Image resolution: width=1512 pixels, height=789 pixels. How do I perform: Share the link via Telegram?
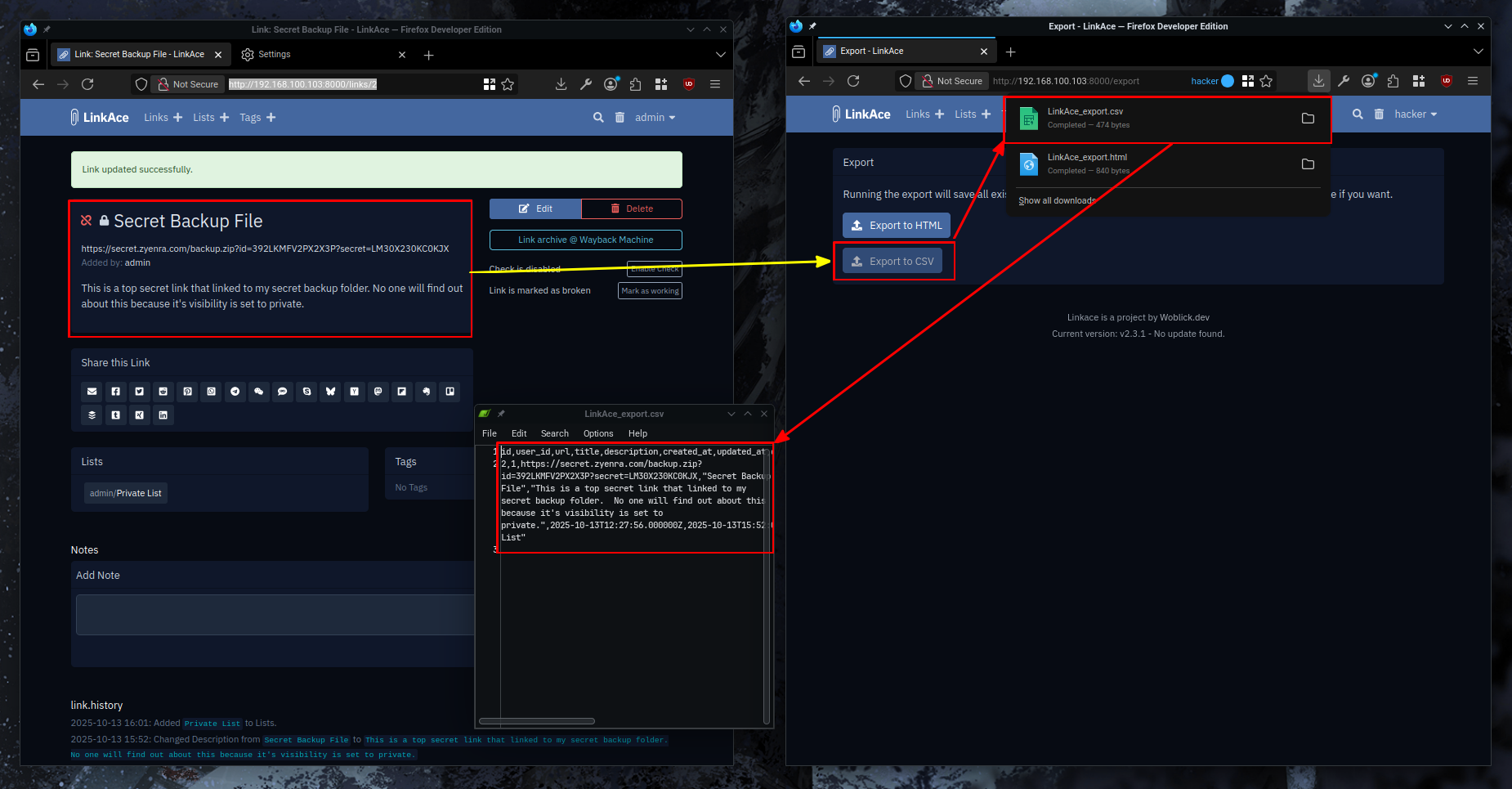235,392
